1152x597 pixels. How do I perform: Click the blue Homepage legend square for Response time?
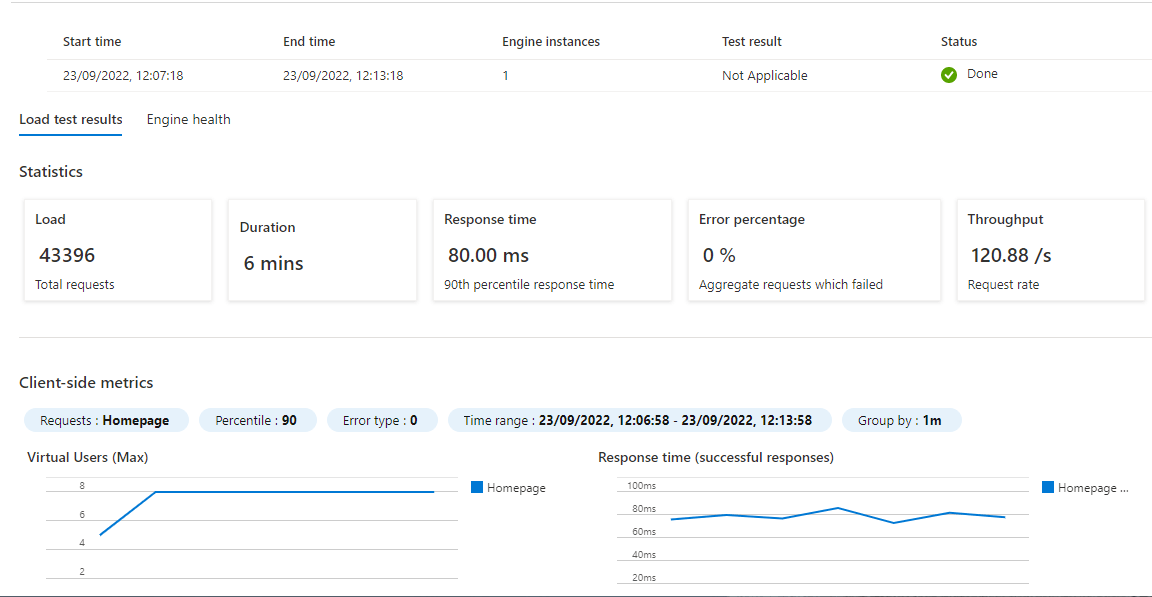pos(1046,487)
